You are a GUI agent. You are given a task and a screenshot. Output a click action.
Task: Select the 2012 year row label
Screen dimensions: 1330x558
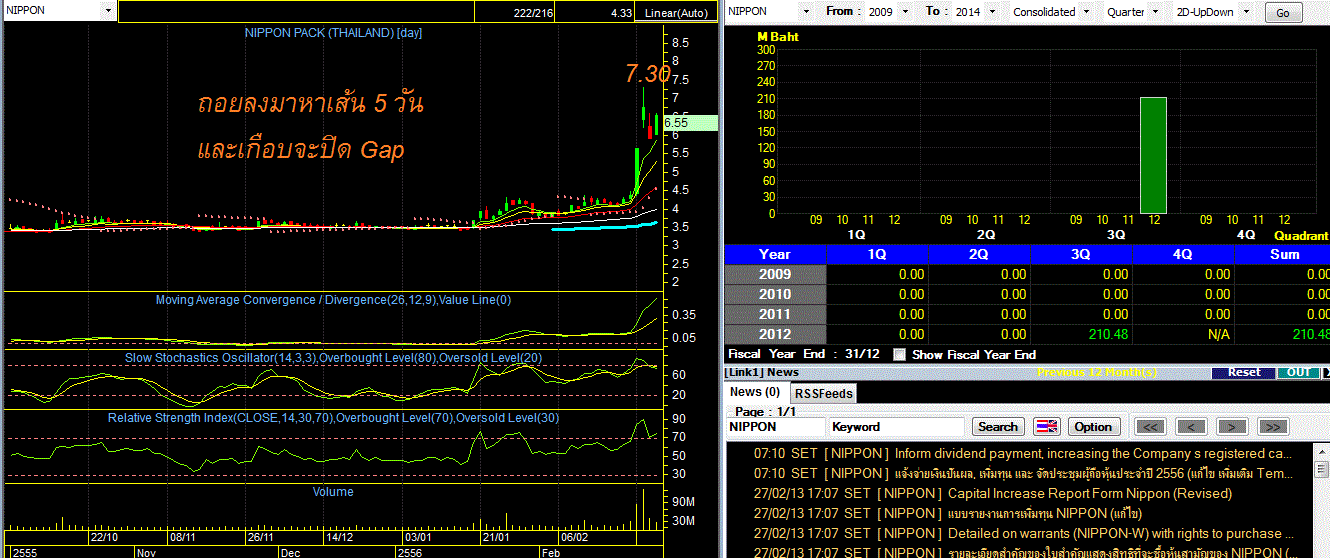tap(775, 334)
